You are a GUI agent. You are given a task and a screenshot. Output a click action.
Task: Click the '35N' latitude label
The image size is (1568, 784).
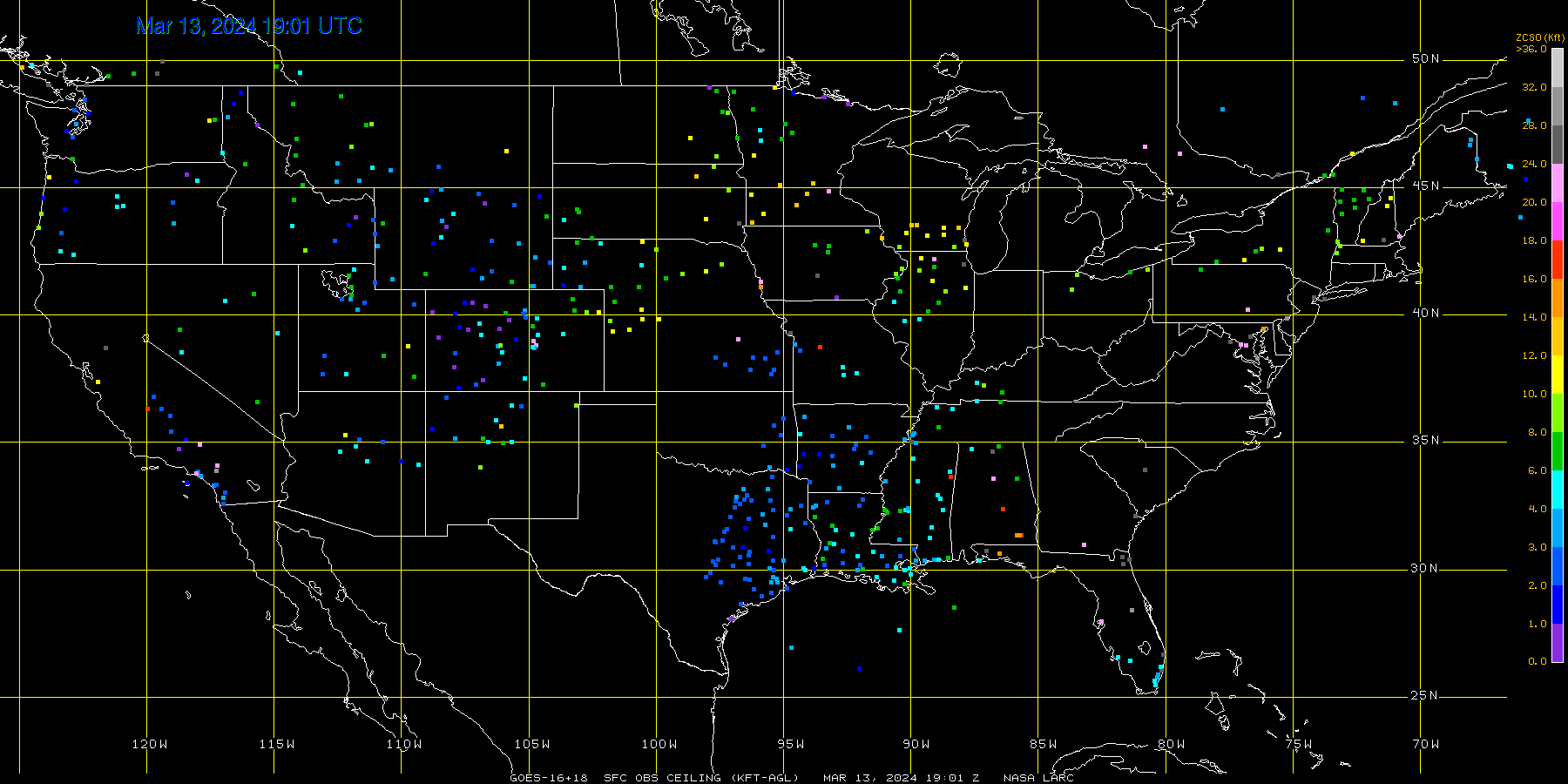[1426, 441]
